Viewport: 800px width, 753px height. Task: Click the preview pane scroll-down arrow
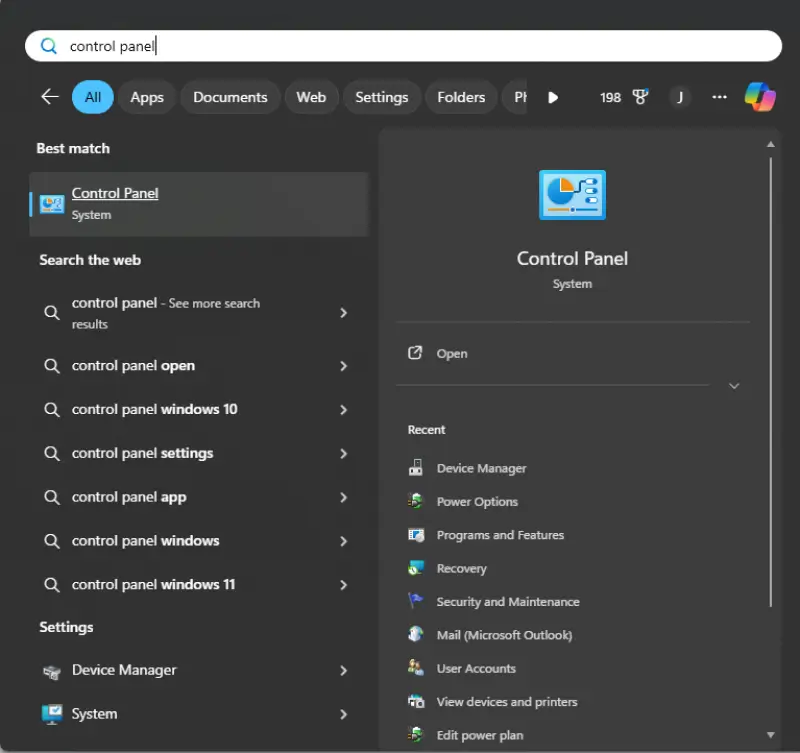tap(770, 735)
